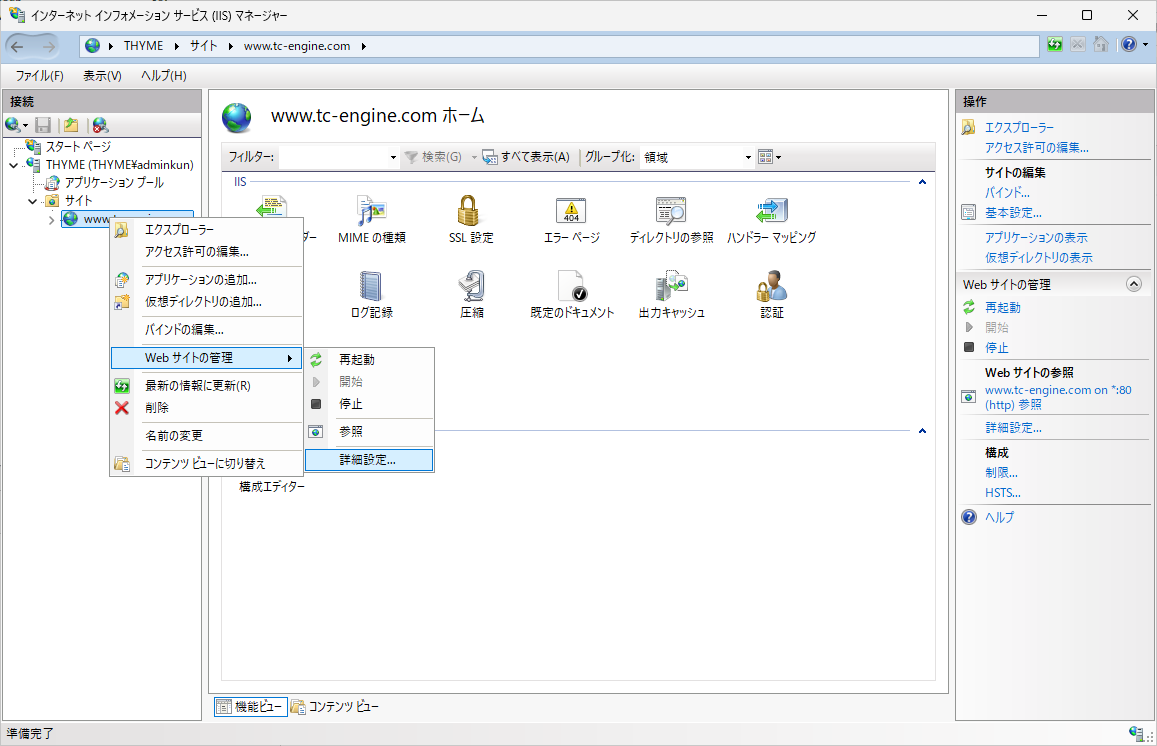Viewport: 1157px width, 746px height.
Task: Click HSTS... link in actions pane
Action: pyautogui.click(x=1003, y=493)
